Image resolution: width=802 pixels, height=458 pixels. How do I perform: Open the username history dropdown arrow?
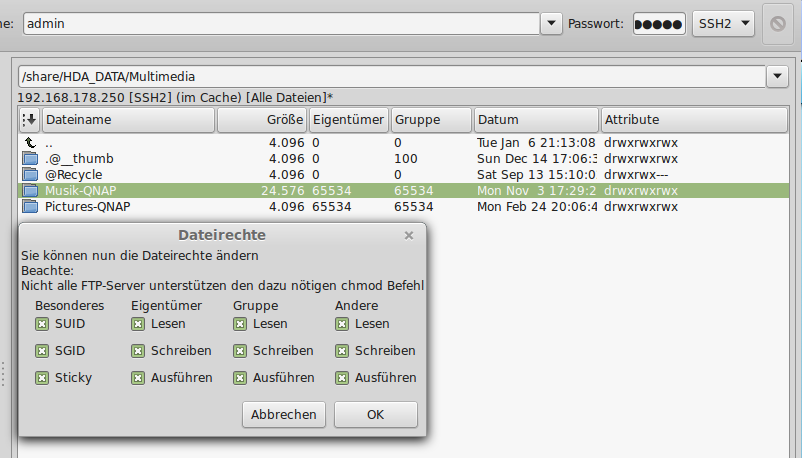[x=551, y=23]
